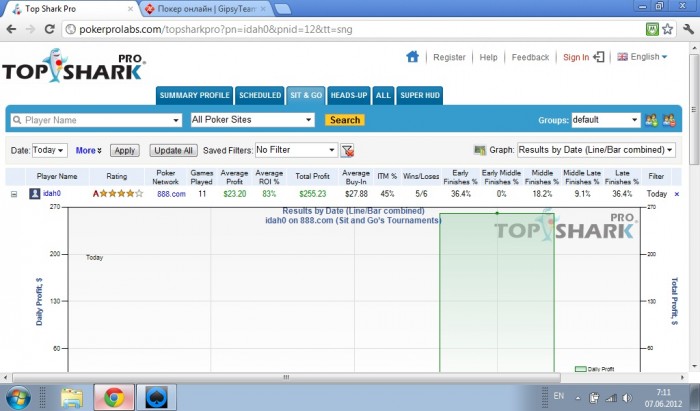Open the idah0 player name link
Screen dimensions: 700x411
tap(52, 194)
